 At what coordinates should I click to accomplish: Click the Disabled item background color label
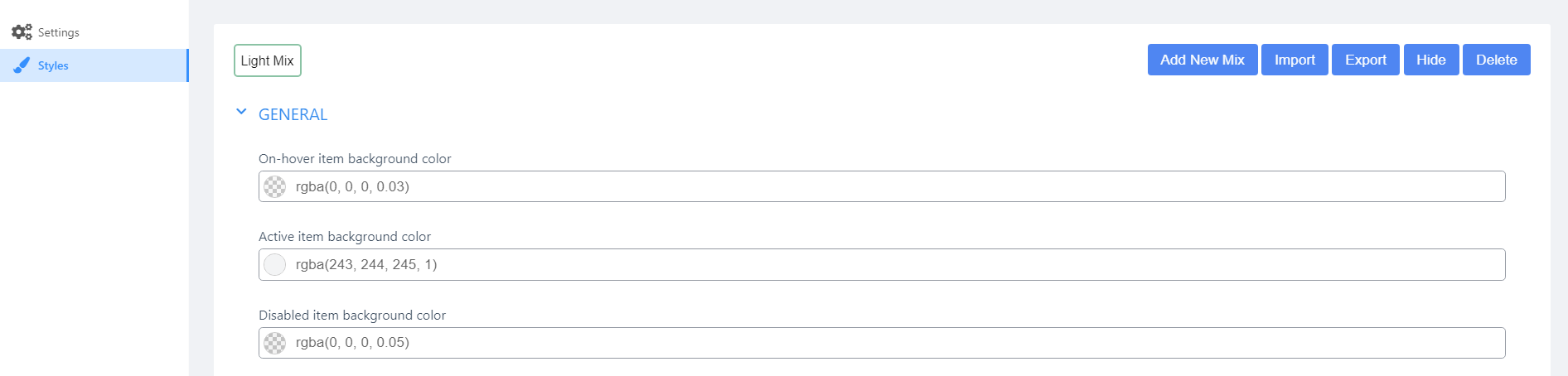click(352, 316)
